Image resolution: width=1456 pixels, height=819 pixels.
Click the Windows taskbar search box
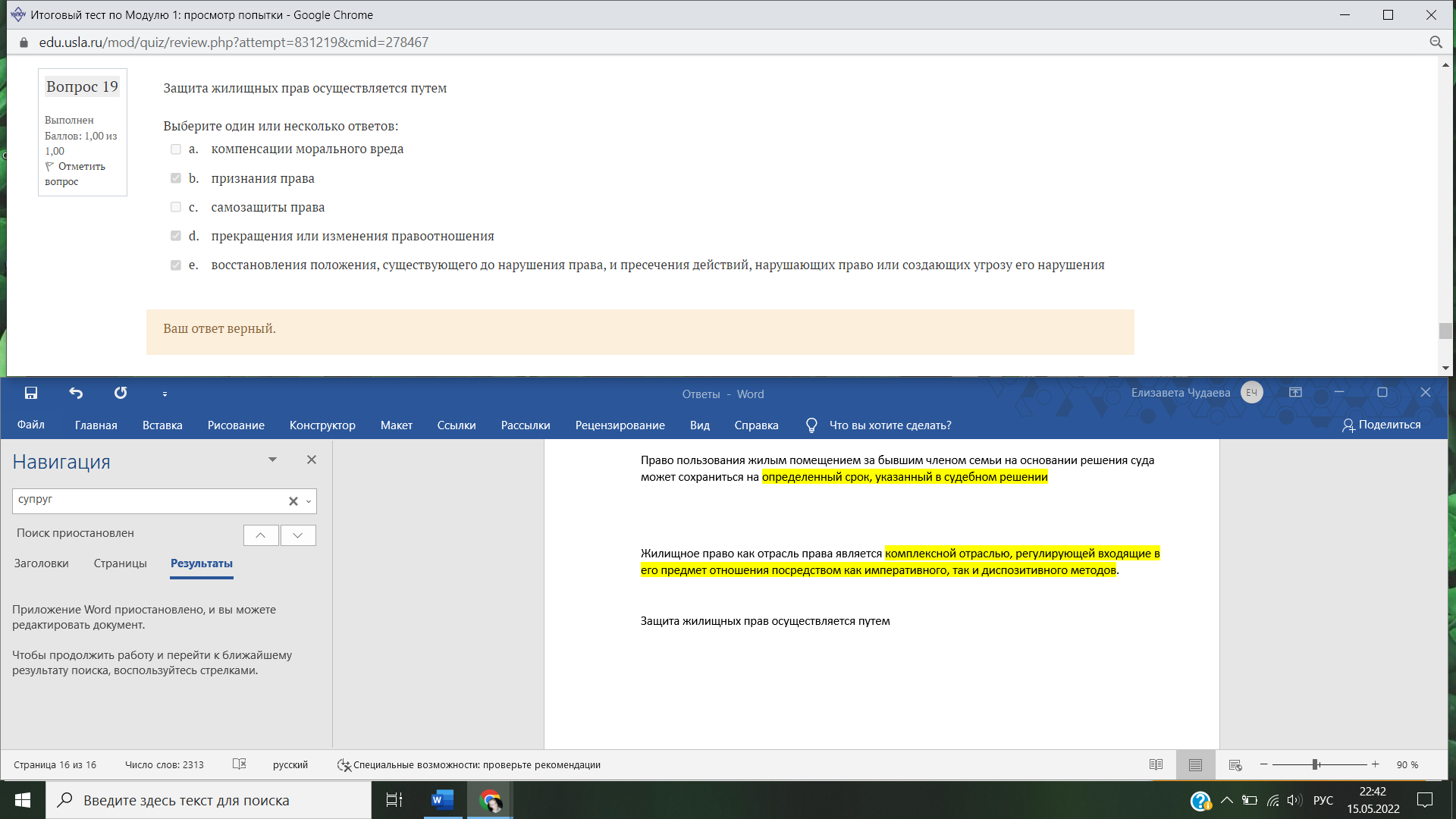pyautogui.click(x=209, y=800)
